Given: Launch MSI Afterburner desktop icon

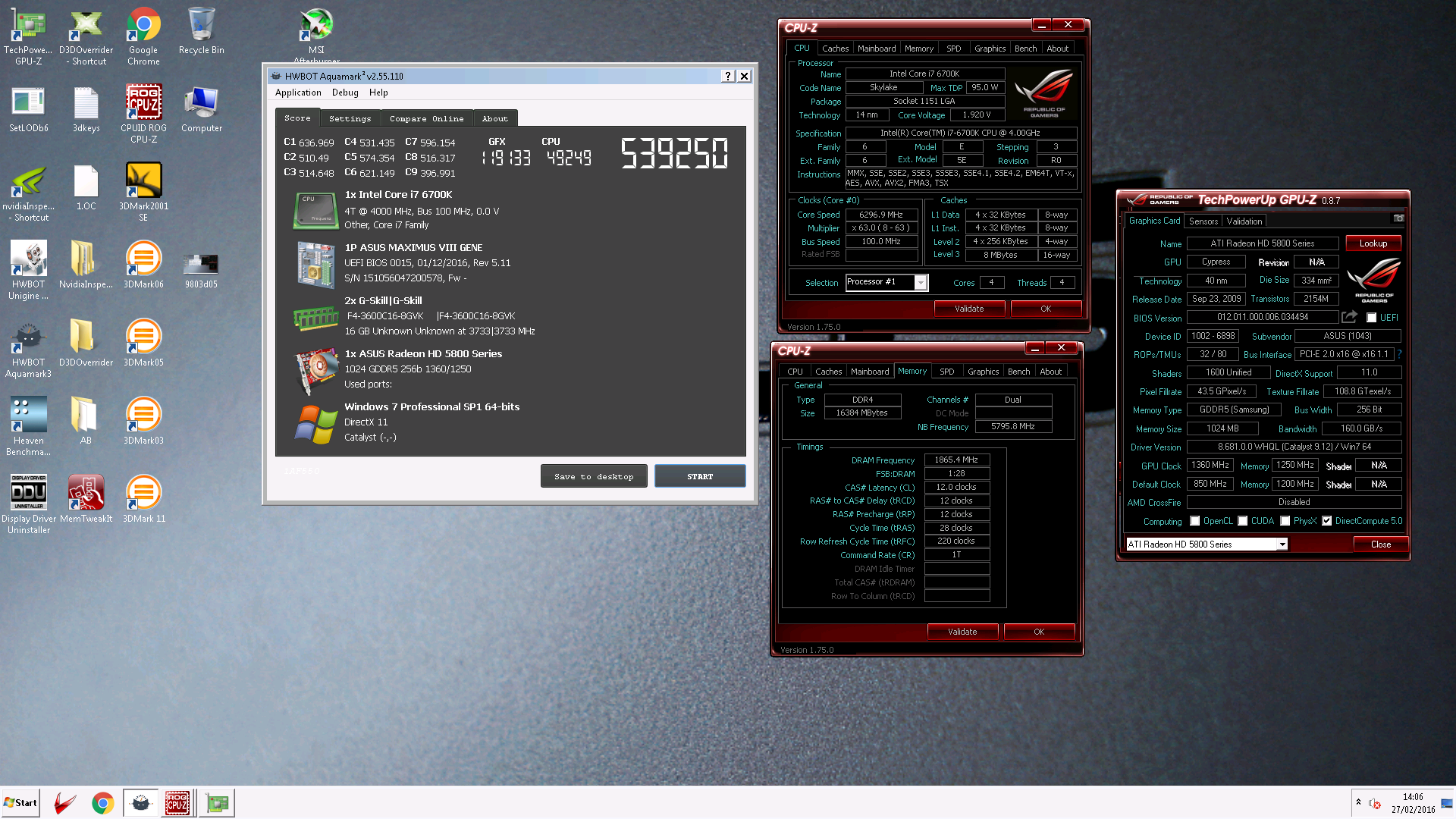Looking at the screenshot, I should click(x=316, y=35).
